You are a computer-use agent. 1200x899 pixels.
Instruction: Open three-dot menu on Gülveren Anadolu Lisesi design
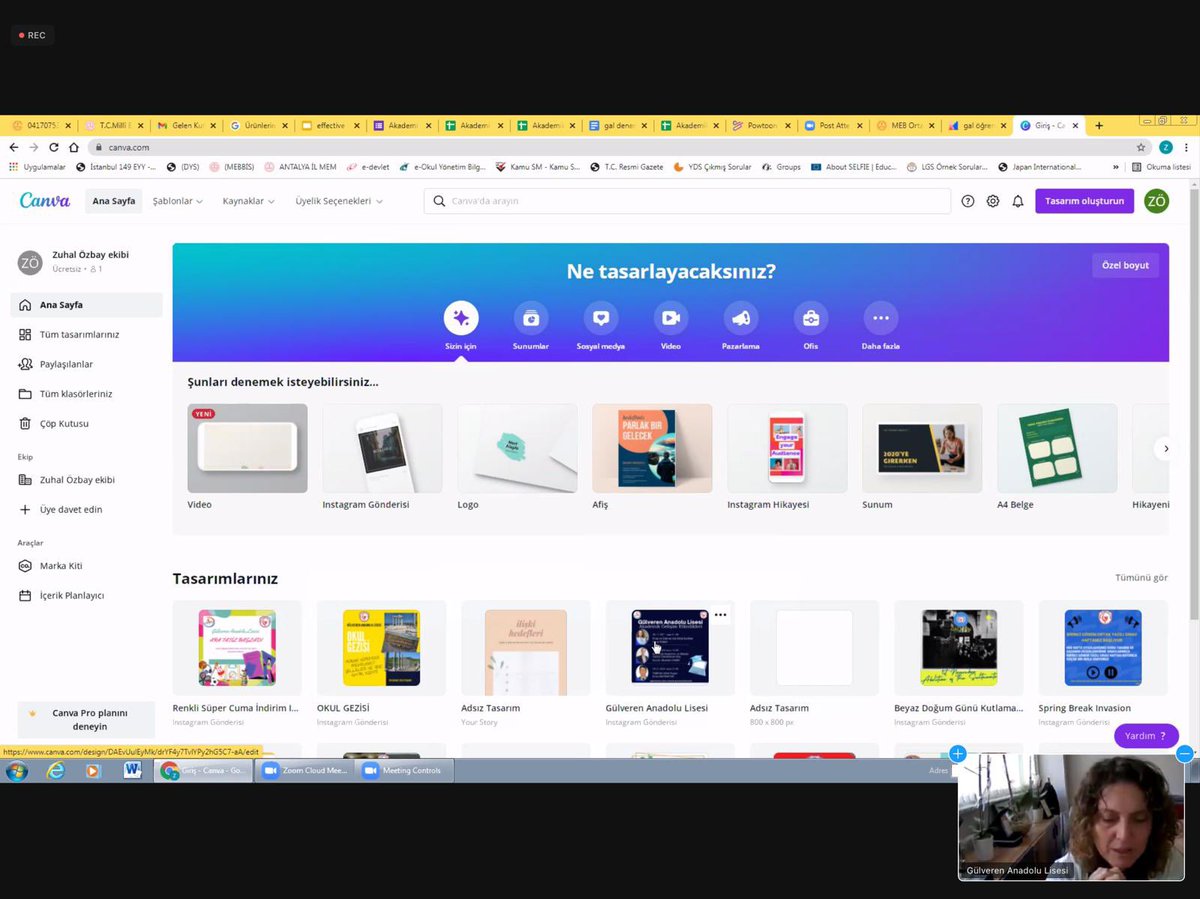pyautogui.click(x=721, y=615)
